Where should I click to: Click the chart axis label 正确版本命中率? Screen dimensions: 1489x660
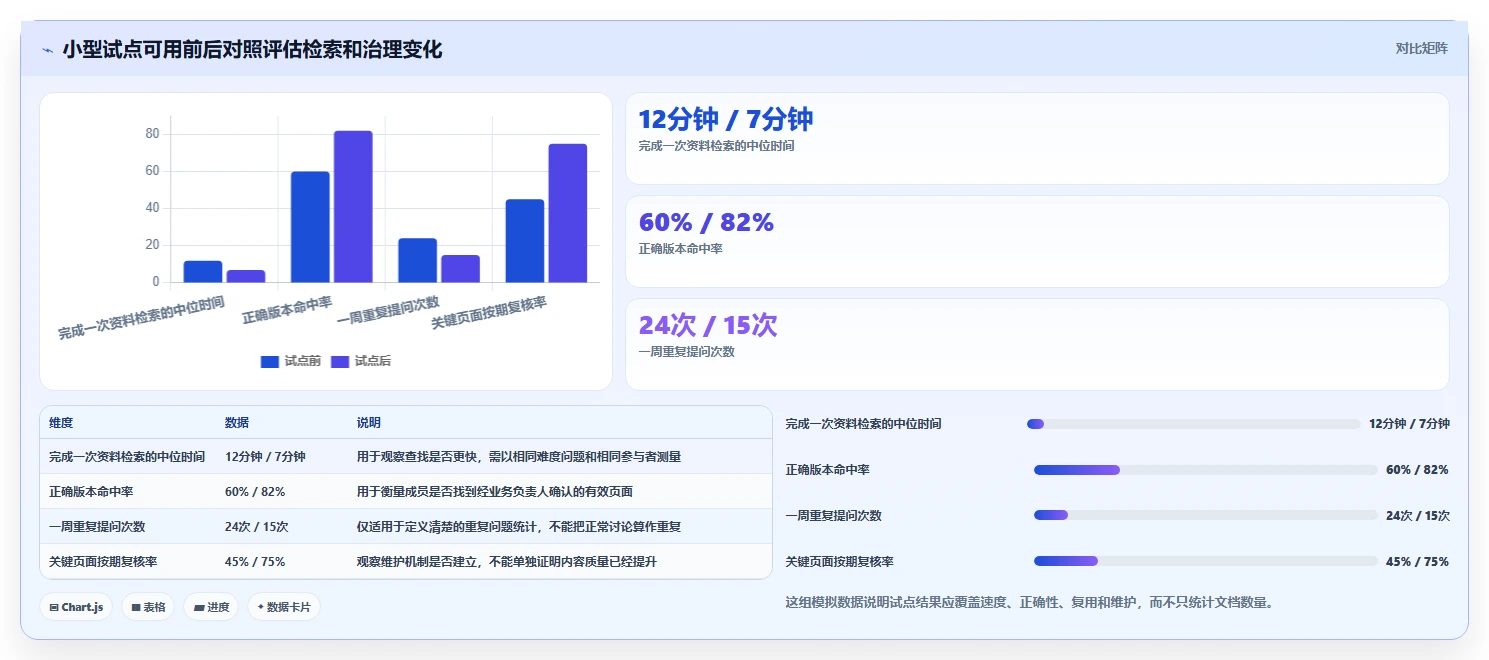pyautogui.click(x=288, y=310)
